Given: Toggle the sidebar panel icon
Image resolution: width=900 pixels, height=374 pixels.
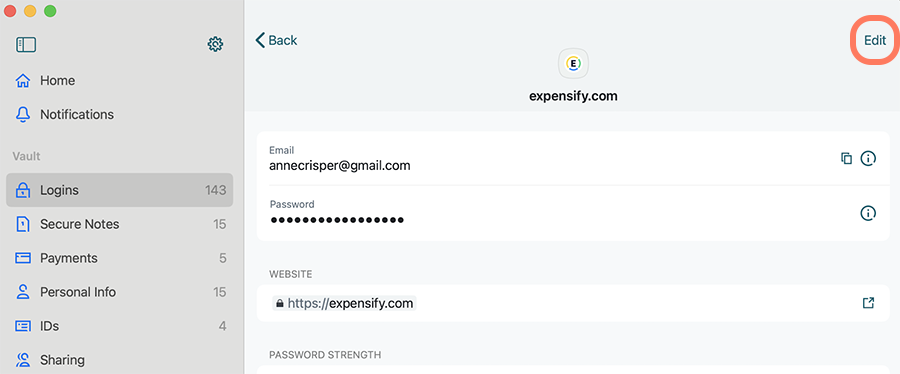Looking at the screenshot, I should pyautogui.click(x=26, y=45).
